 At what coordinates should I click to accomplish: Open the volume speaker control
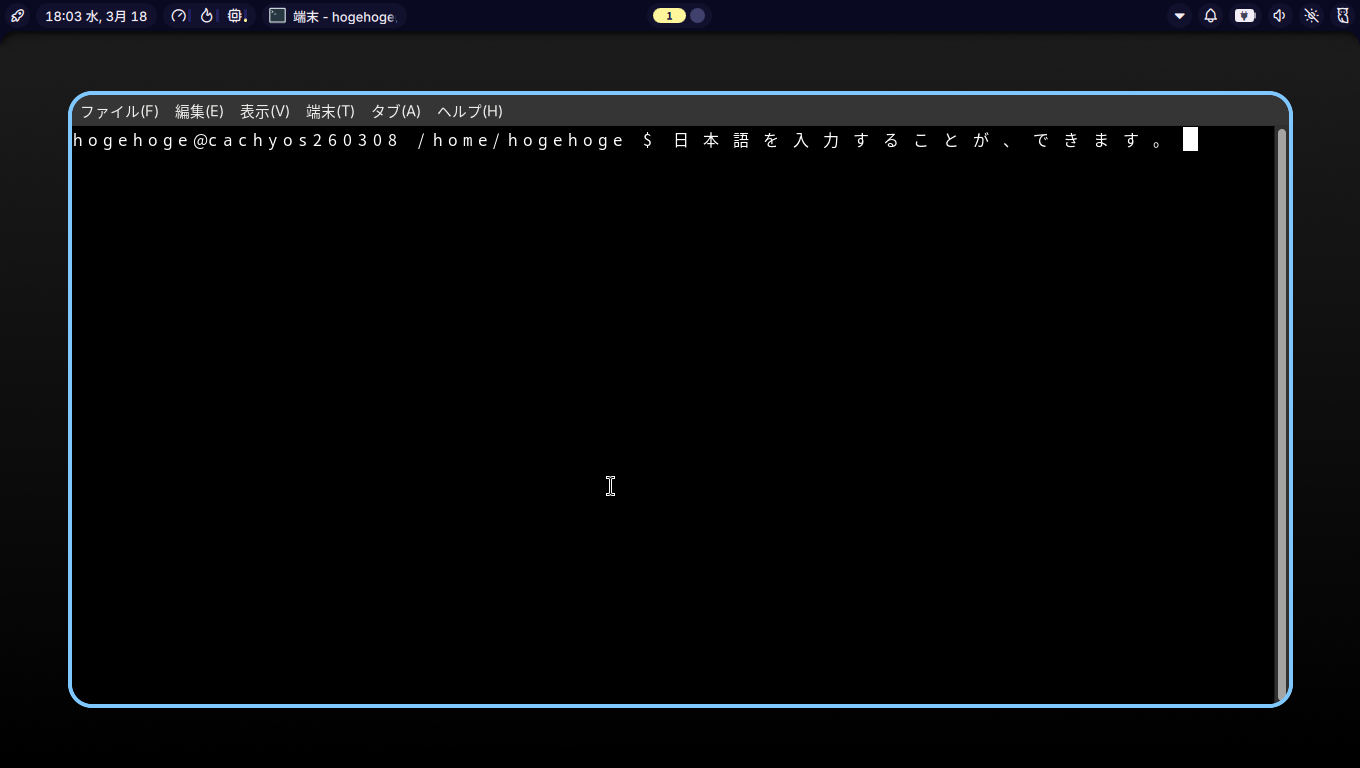click(x=1279, y=16)
